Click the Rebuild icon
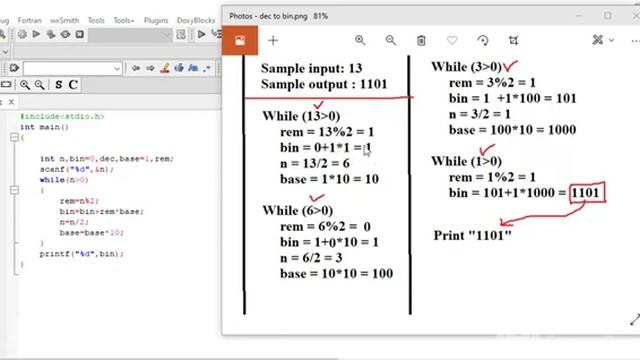The height and width of the screenshot is (360, 640). tap(65, 34)
